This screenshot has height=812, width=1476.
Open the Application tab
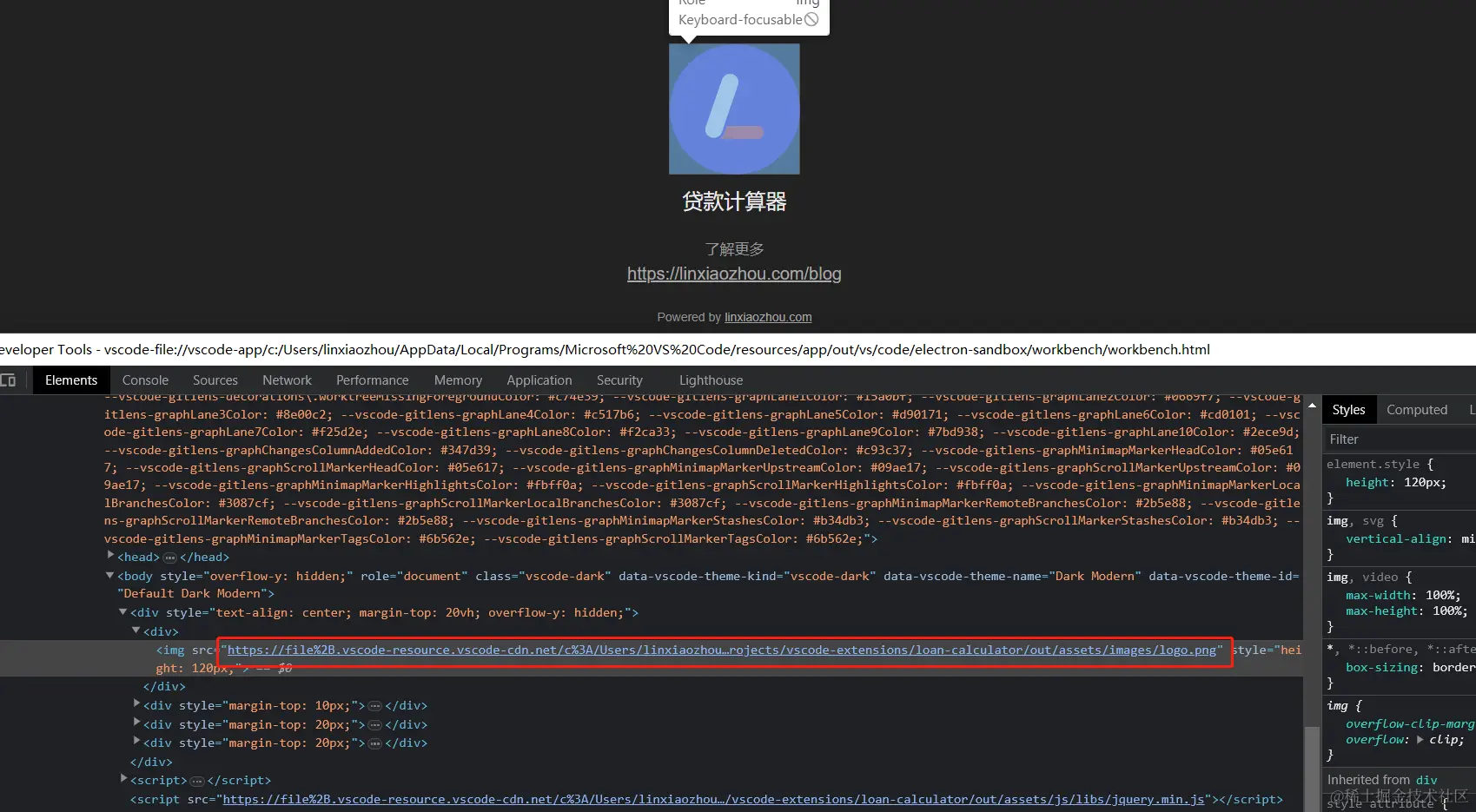click(x=539, y=380)
